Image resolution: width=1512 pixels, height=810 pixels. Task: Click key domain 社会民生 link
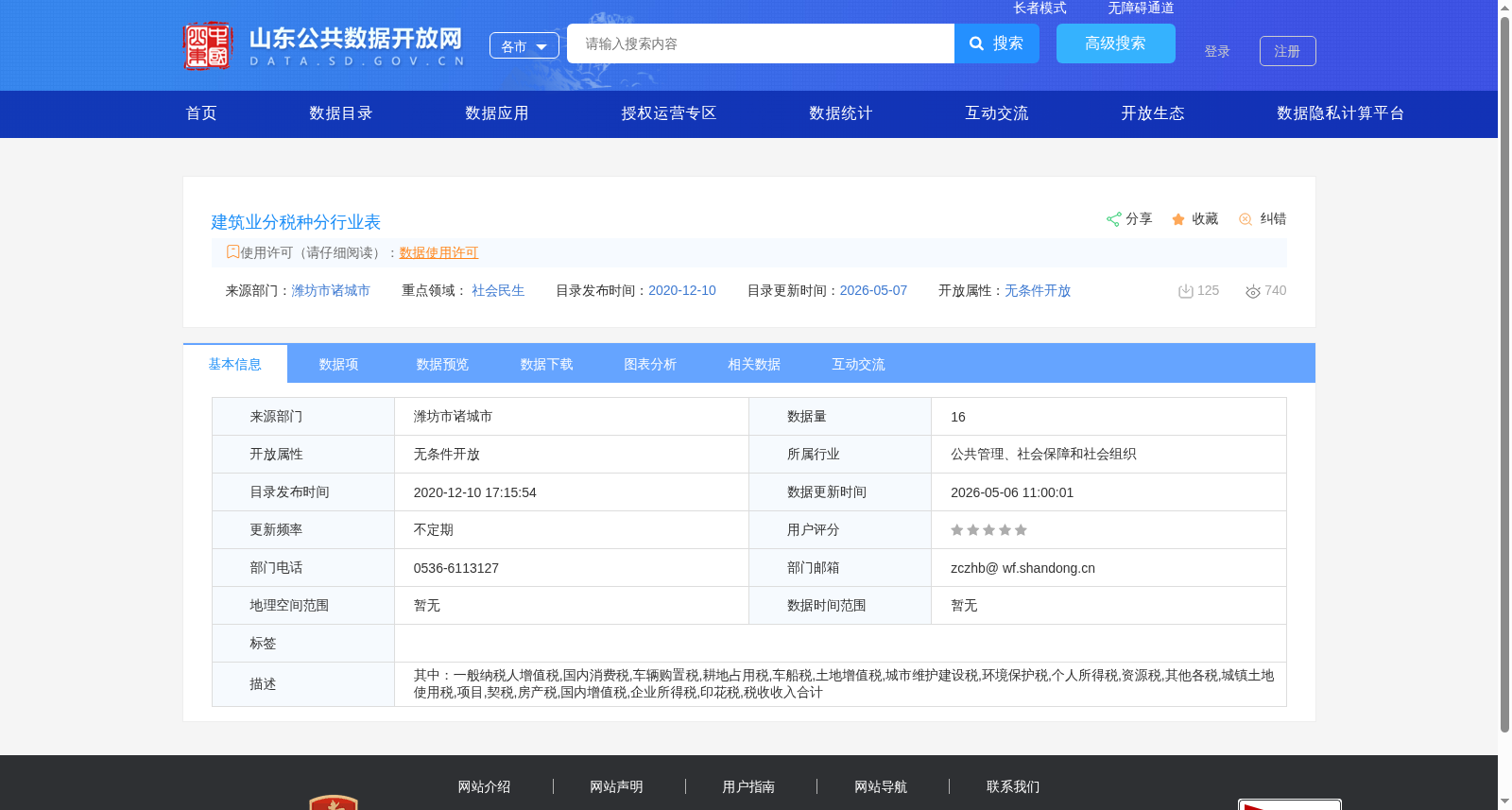tap(498, 291)
